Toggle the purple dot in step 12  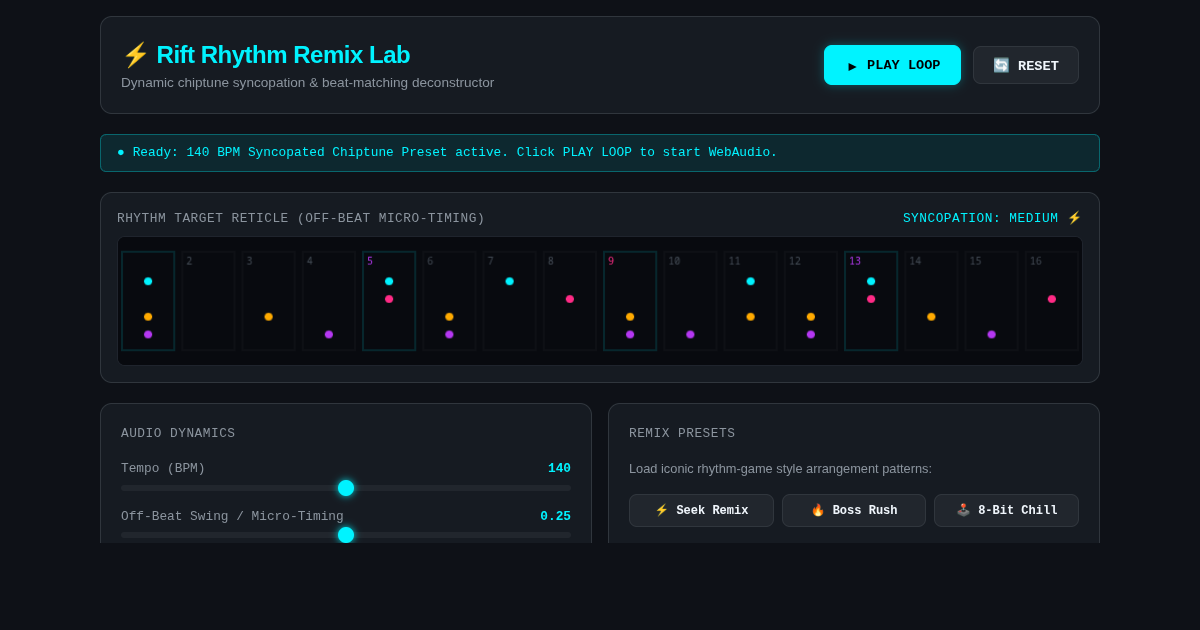[811, 334]
